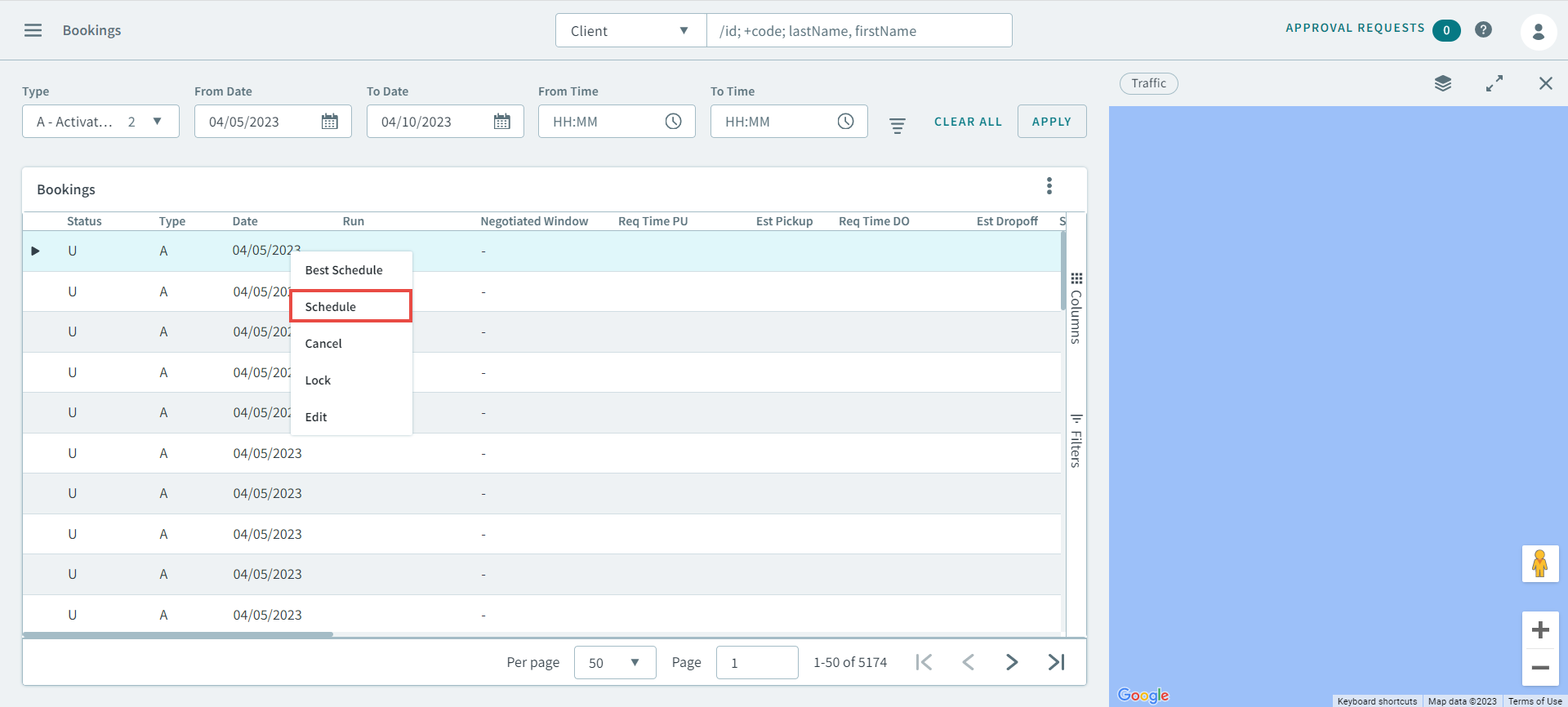Expand the first booking row arrow

[35, 251]
